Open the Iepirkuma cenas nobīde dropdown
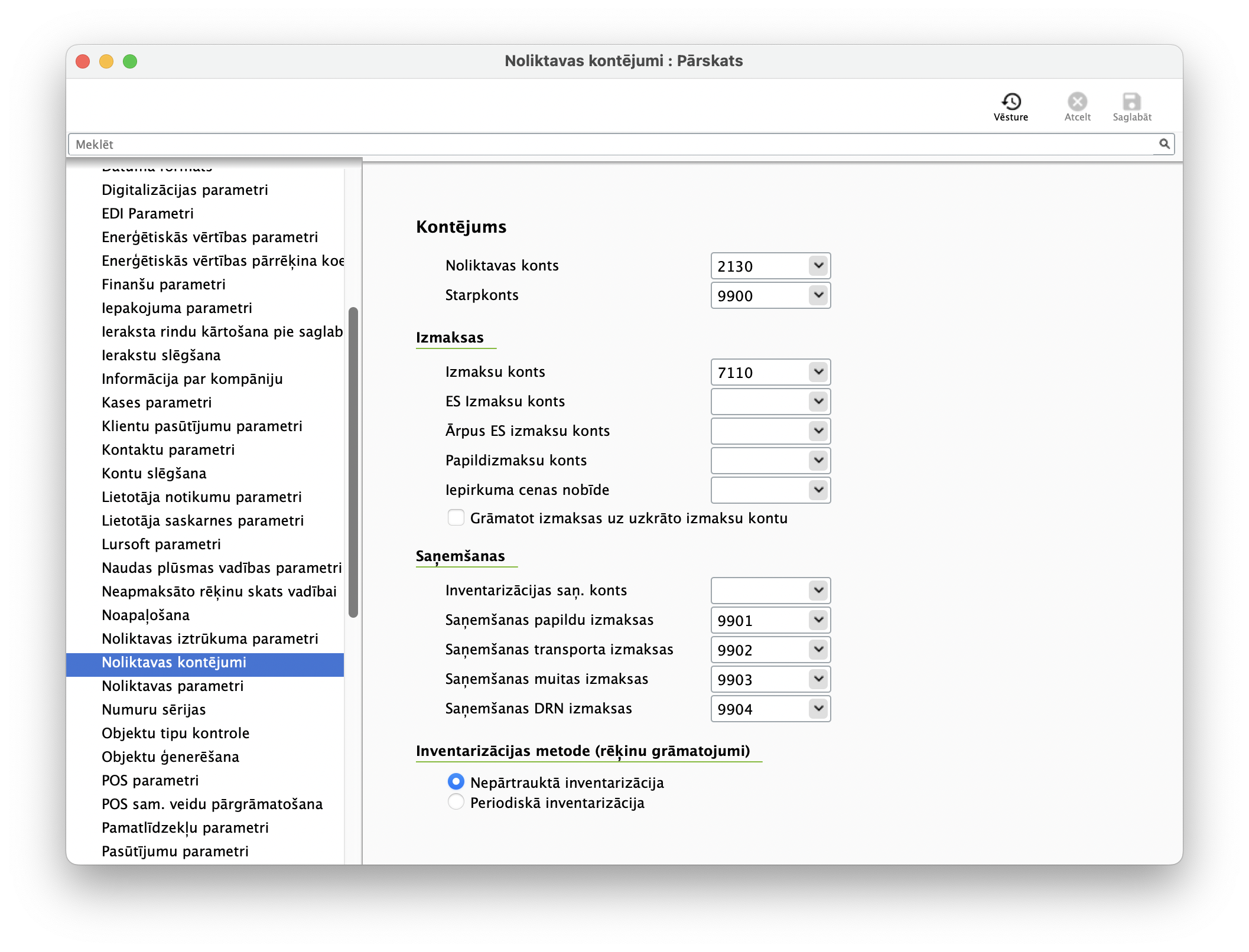Viewport: 1249px width, 952px height. (x=818, y=490)
